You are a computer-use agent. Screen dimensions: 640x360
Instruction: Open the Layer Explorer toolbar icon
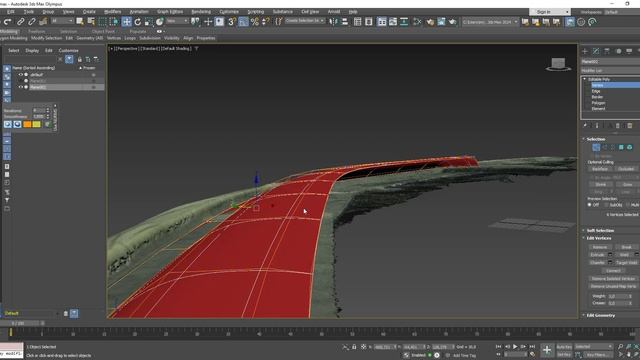[369, 22]
